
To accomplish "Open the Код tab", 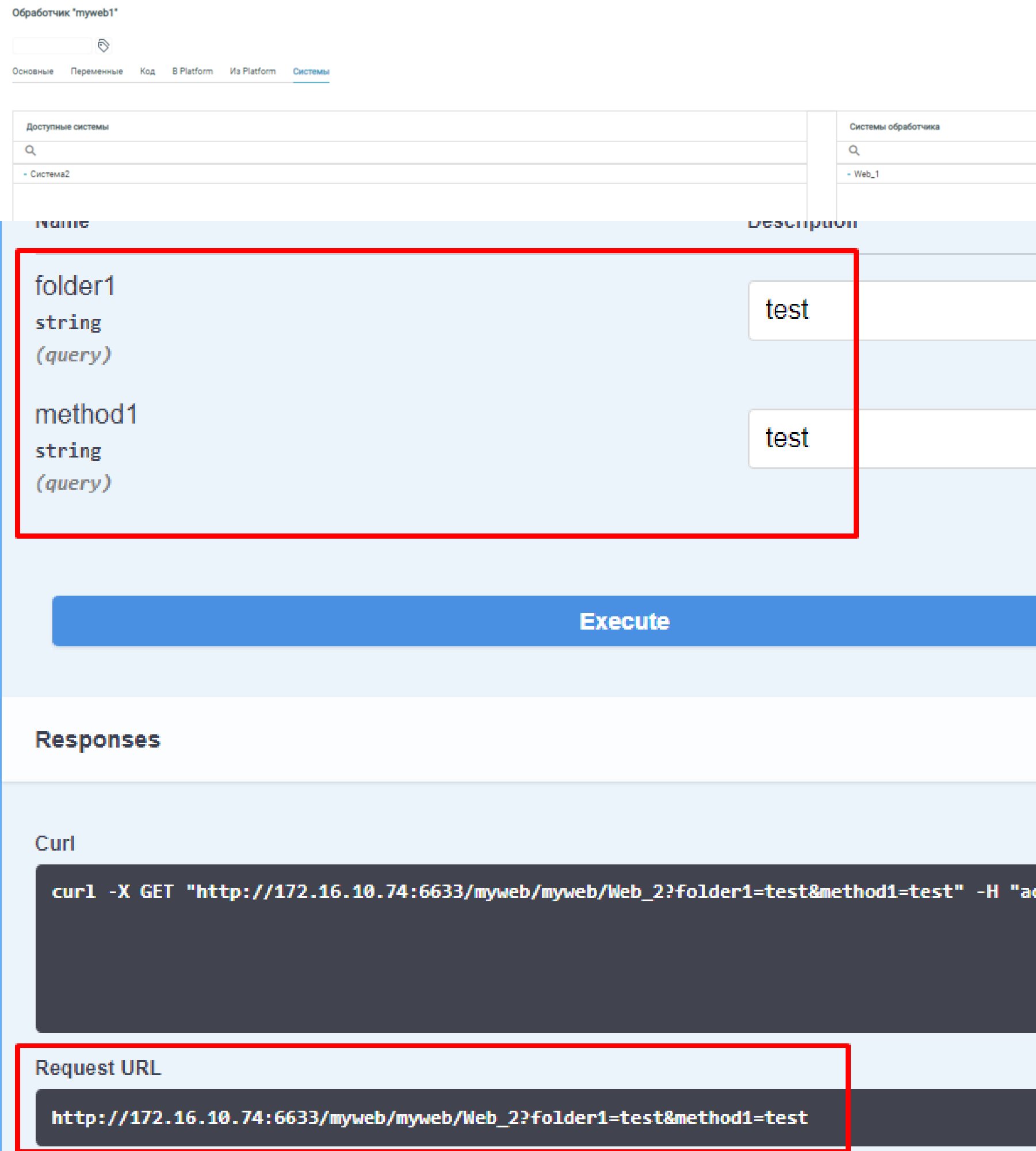I will pos(147,71).
